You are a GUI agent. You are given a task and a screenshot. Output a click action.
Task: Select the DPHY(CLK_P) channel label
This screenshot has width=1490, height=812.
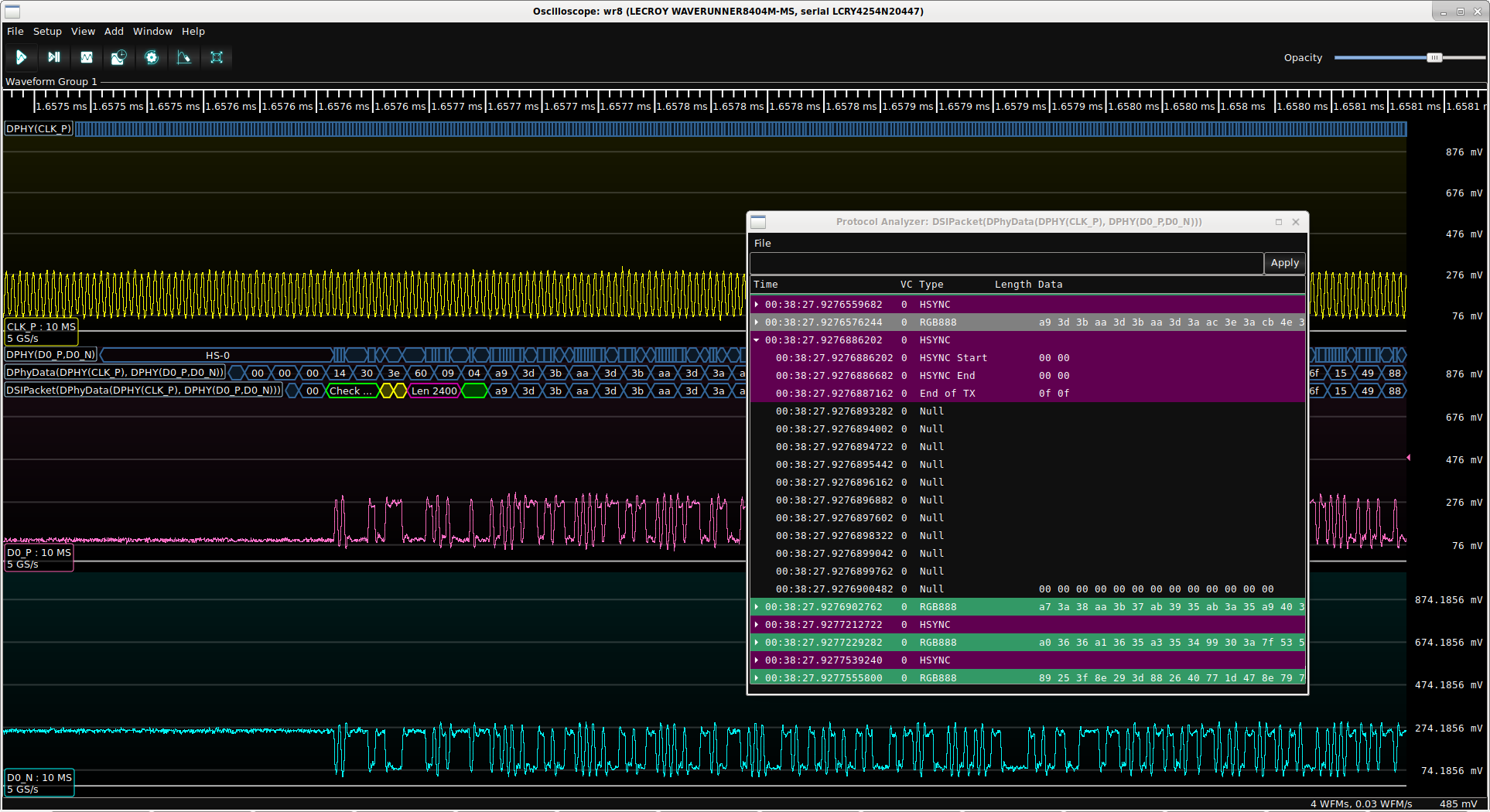click(39, 129)
